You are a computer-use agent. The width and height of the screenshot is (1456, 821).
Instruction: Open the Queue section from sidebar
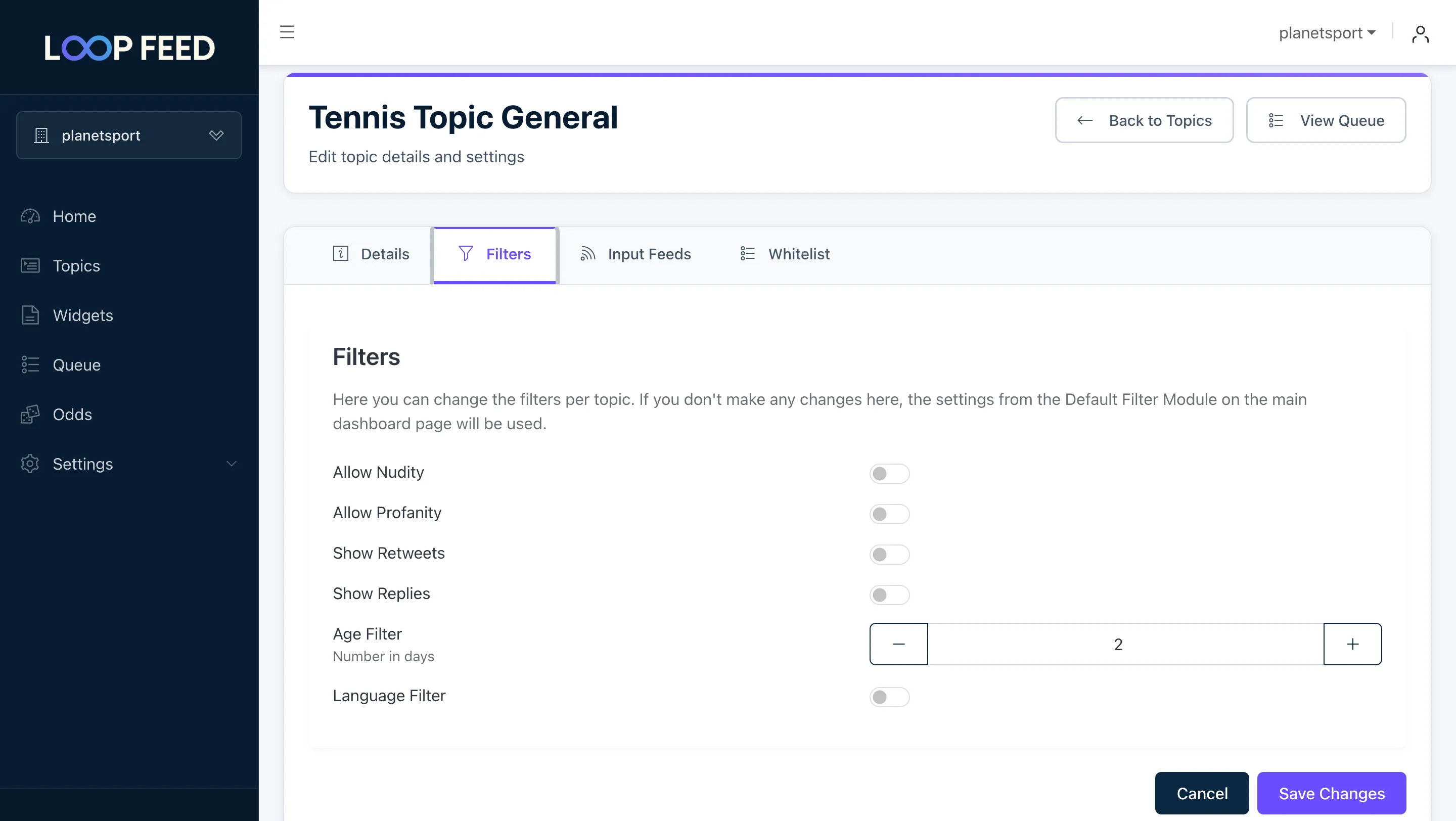coord(76,364)
